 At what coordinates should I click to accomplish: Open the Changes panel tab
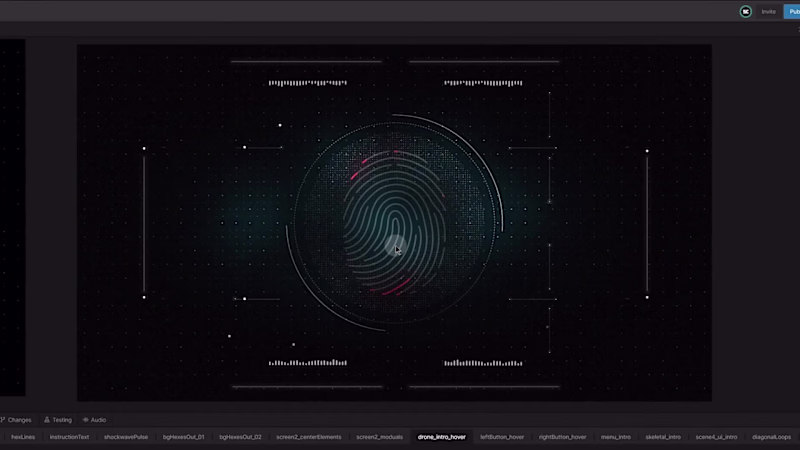[x=16, y=420]
